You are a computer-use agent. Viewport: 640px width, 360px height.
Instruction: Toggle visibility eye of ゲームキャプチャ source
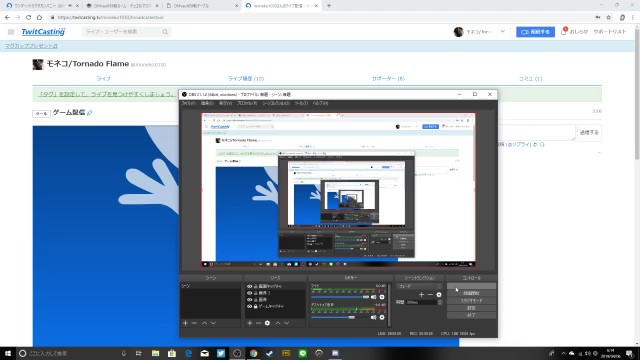point(249,306)
